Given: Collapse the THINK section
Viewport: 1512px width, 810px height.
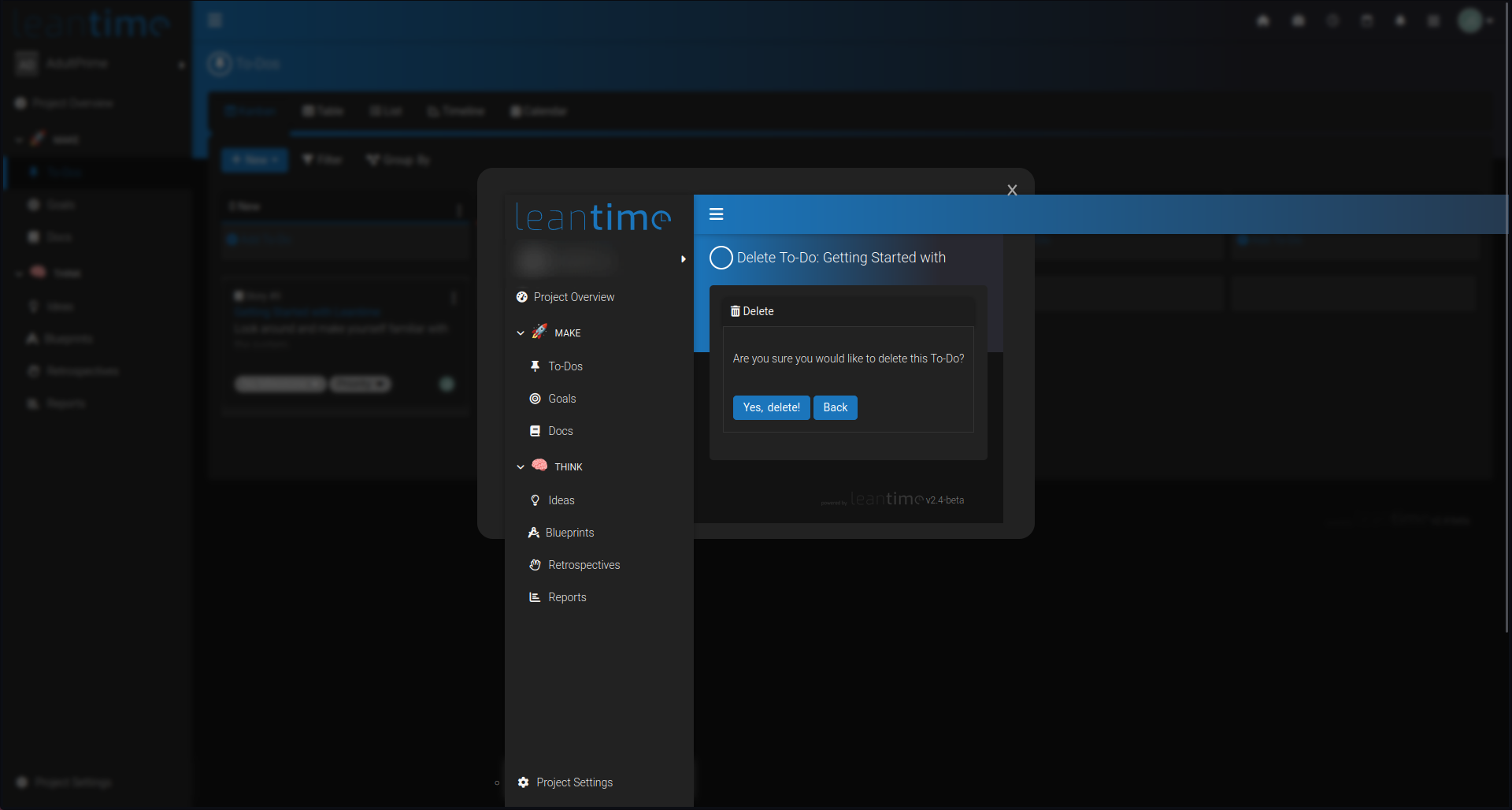Looking at the screenshot, I should tap(521, 466).
